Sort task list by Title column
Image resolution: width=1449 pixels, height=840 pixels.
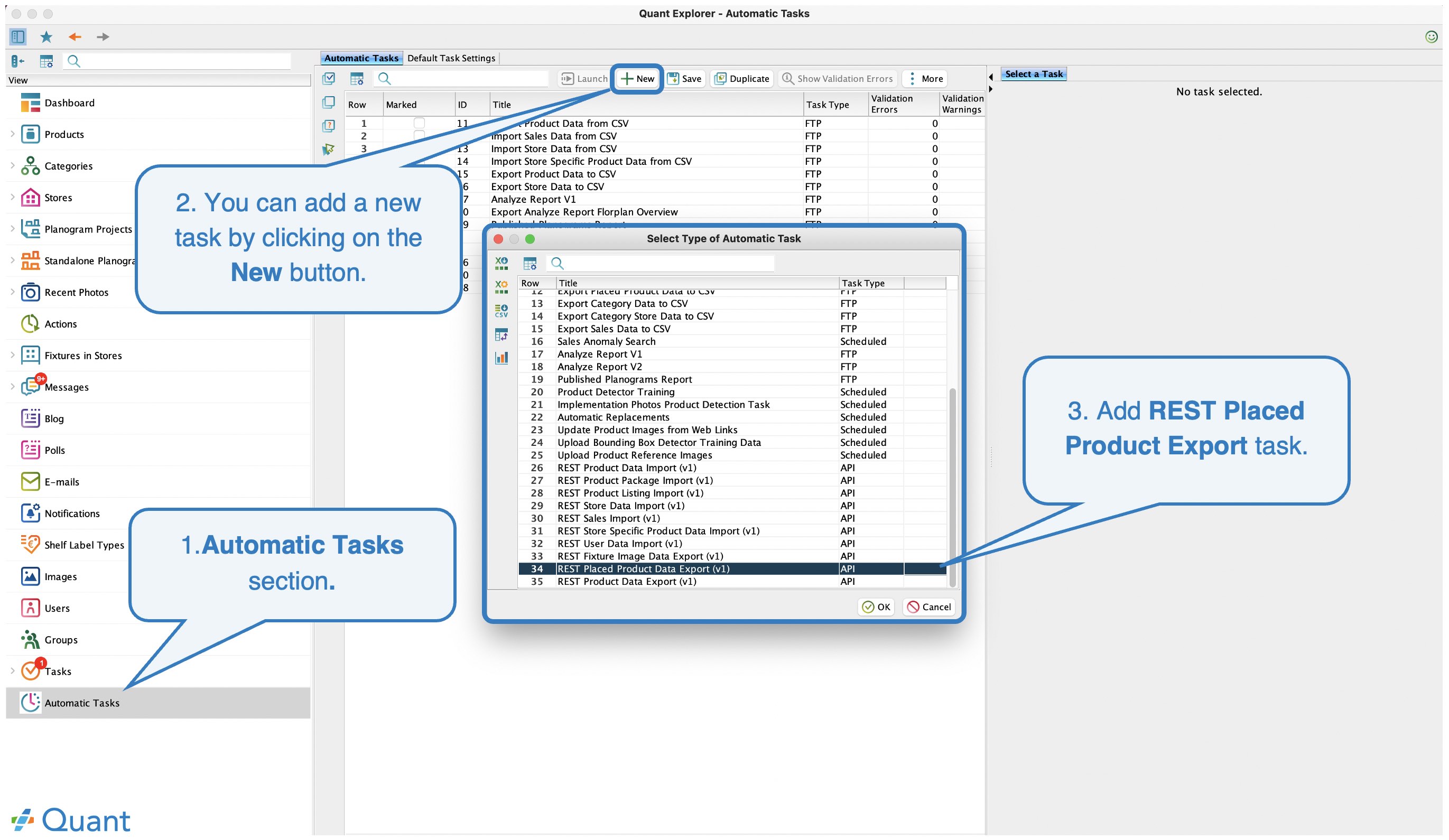(x=646, y=105)
